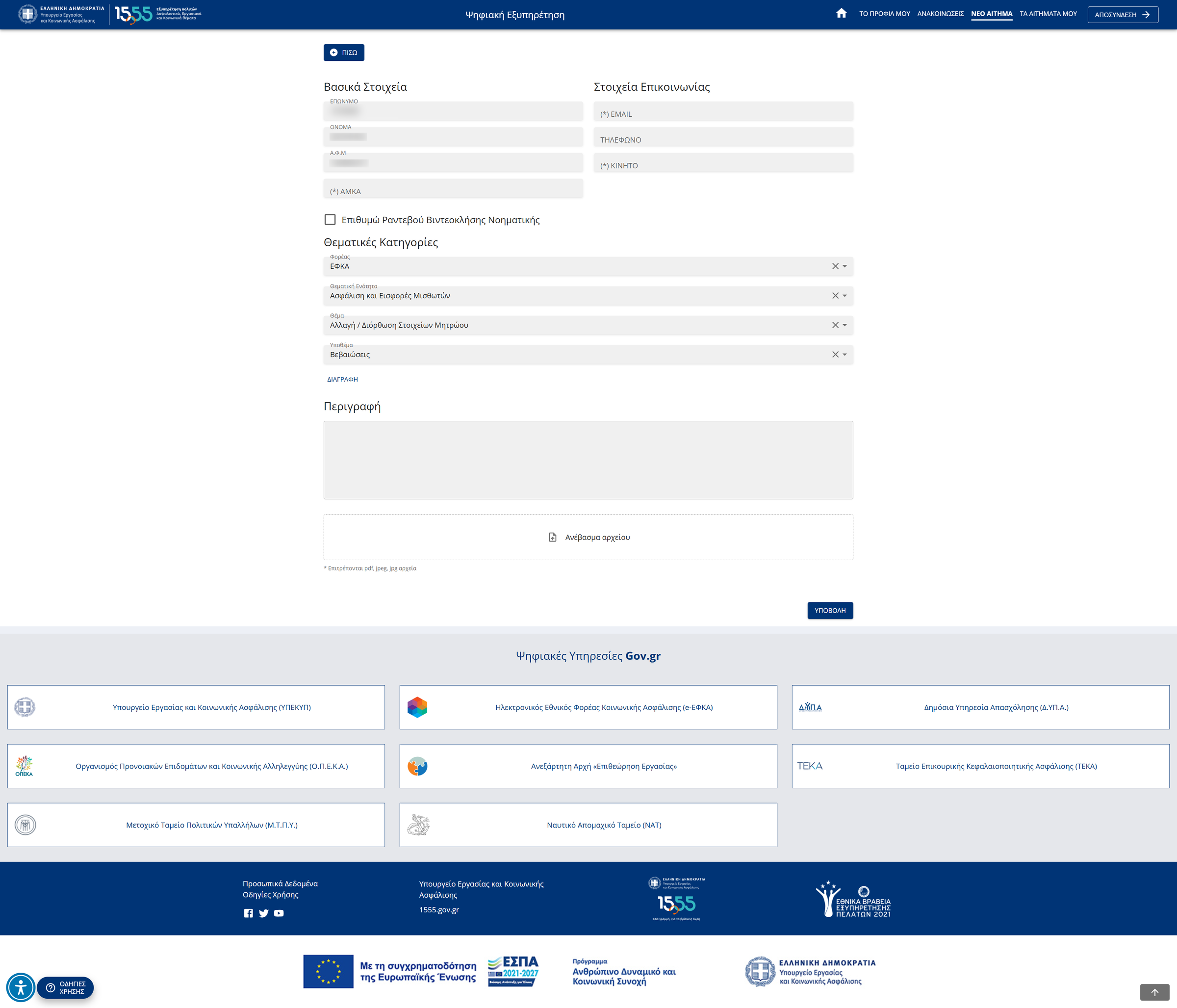Click the Προσωπικά Δεδομένα footer link
The width and height of the screenshot is (1177, 1008).
pyautogui.click(x=280, y=883)
